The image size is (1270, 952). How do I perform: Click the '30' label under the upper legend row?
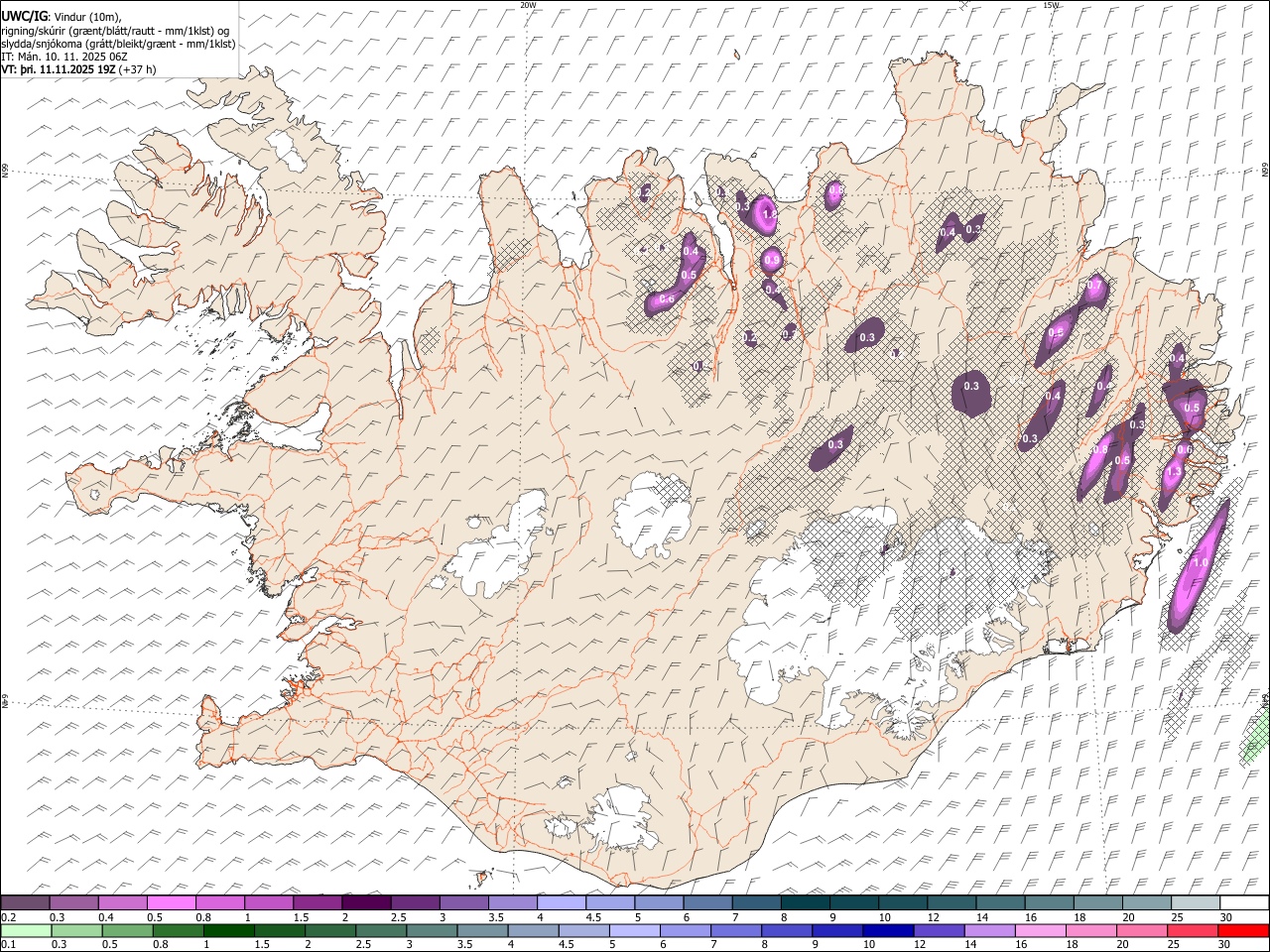1226,917
